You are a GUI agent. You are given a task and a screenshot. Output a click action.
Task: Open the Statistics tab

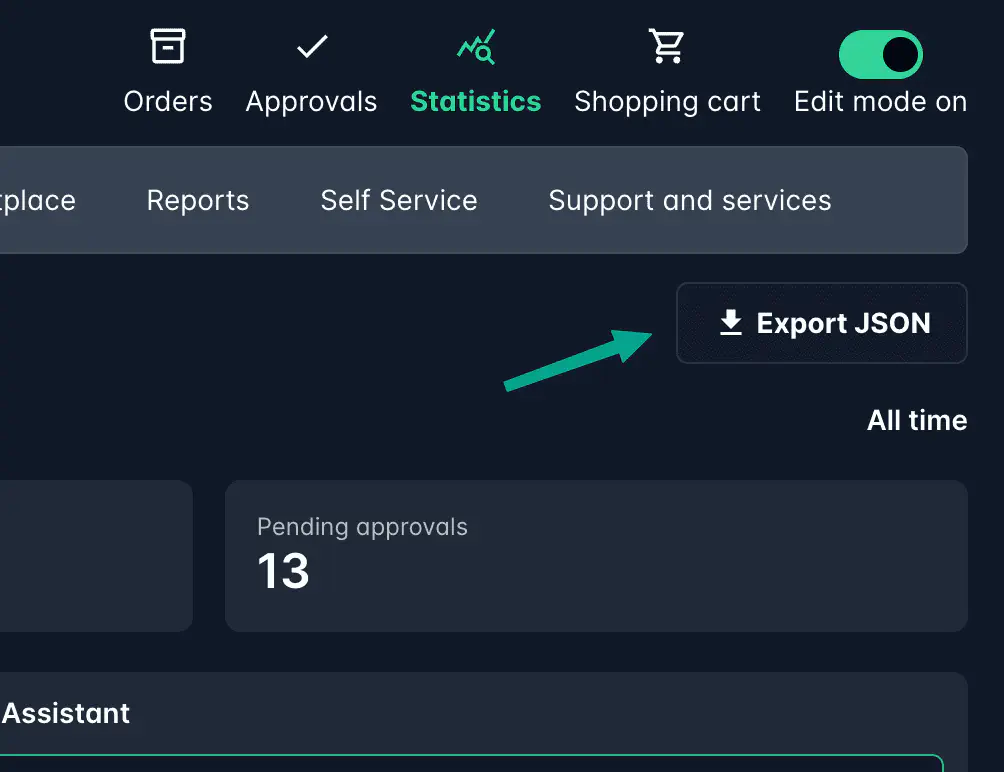(x=475, y=100)
